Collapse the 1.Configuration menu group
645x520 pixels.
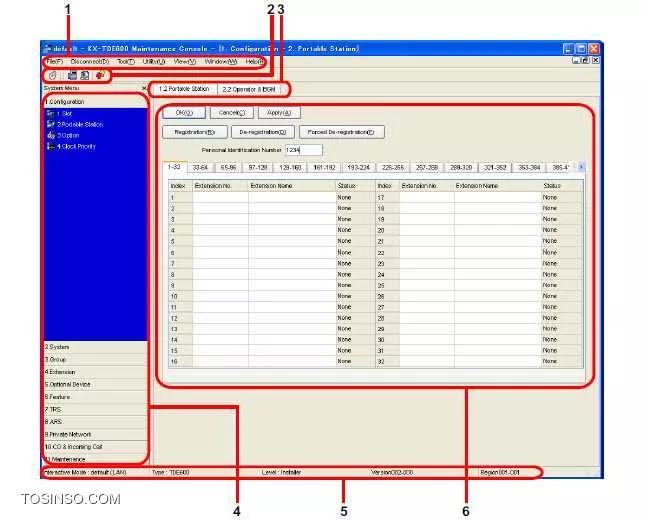tap(95, 102)
